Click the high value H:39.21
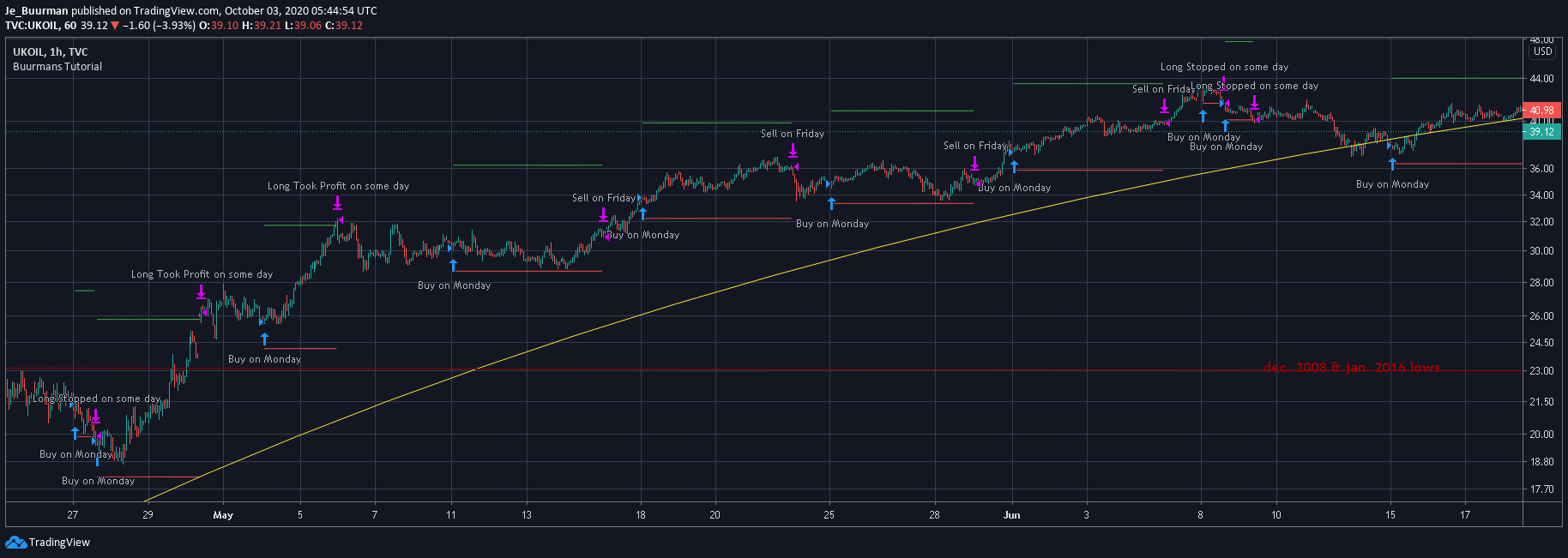This screenshot has height=558, width=1568. tap(262, 26)
